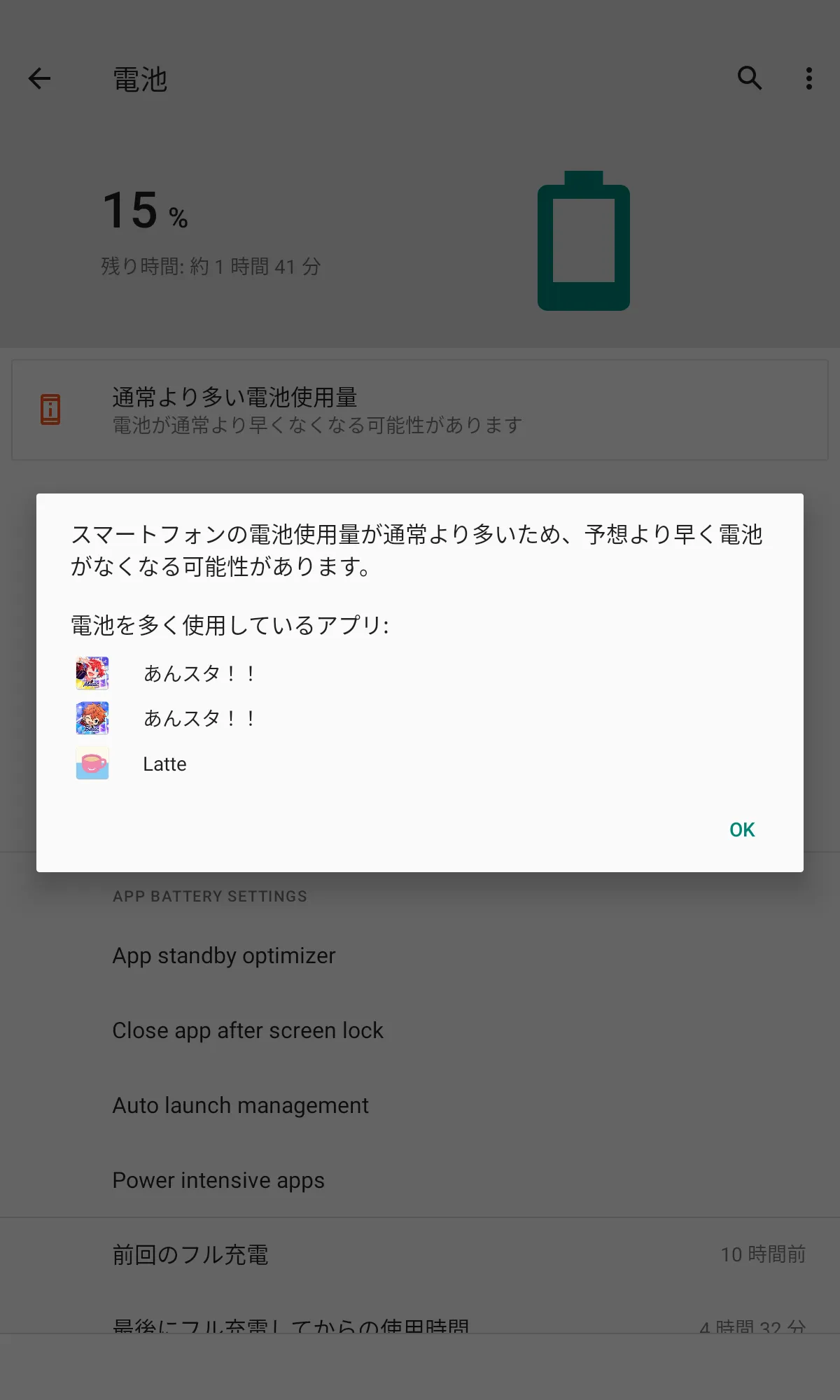Viewport: 840px width, 1400px height.
Task: Tap the 電池 page title
Action: coord(140,79)
